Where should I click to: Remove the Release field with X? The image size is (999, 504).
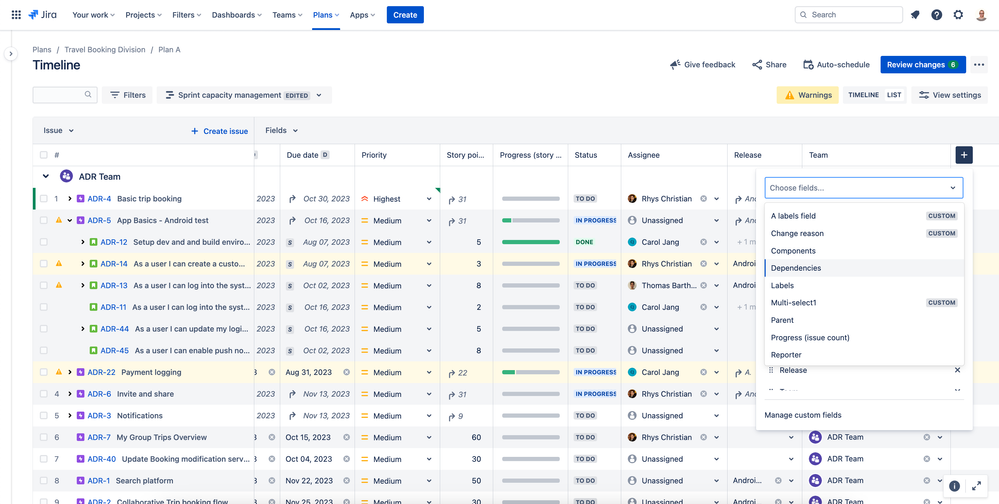pyautogui.click(x=957, y=371)
